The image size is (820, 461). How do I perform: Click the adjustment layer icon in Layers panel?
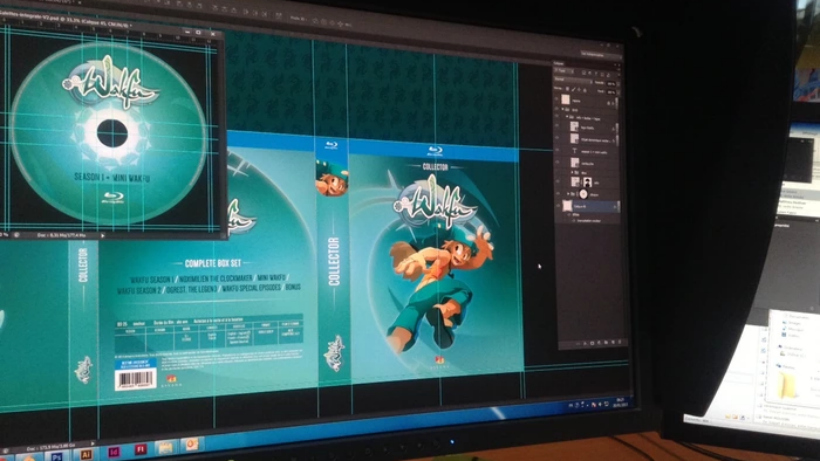pyautogui.click(x=599, y=343)
